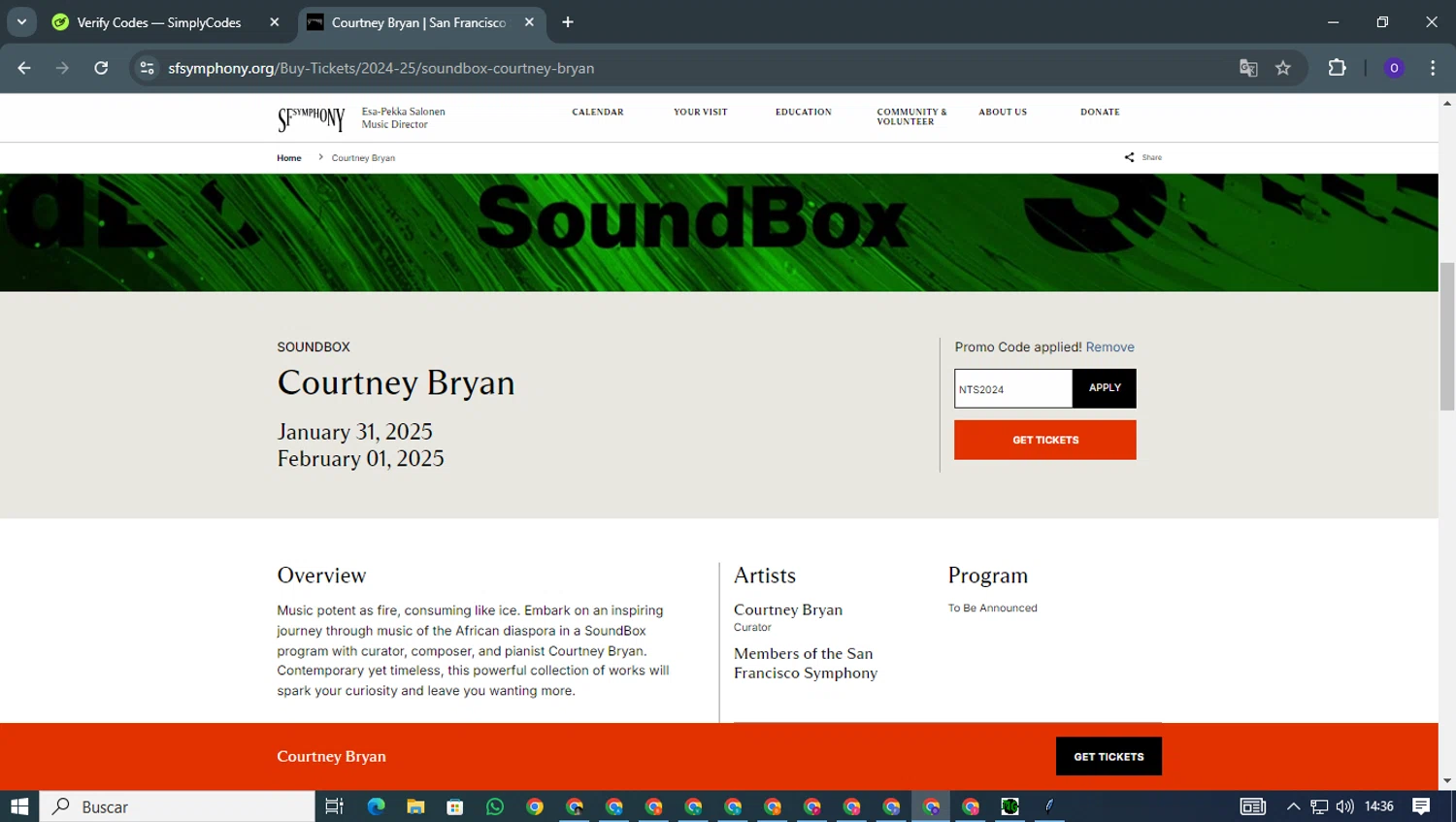Open the Community & Volunteer menu
Screen dimensions: 1456x822
tap(911, 116)
